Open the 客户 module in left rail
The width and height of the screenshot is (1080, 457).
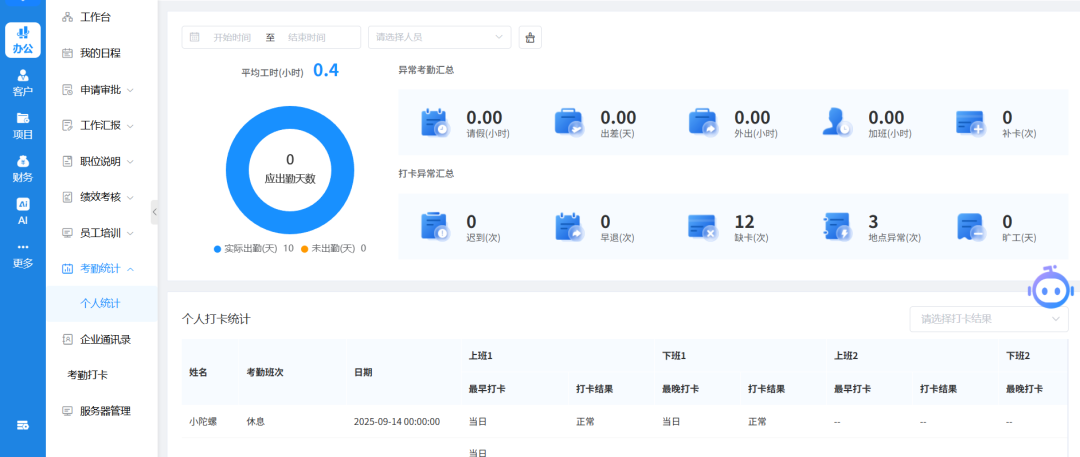pos(23,83)
